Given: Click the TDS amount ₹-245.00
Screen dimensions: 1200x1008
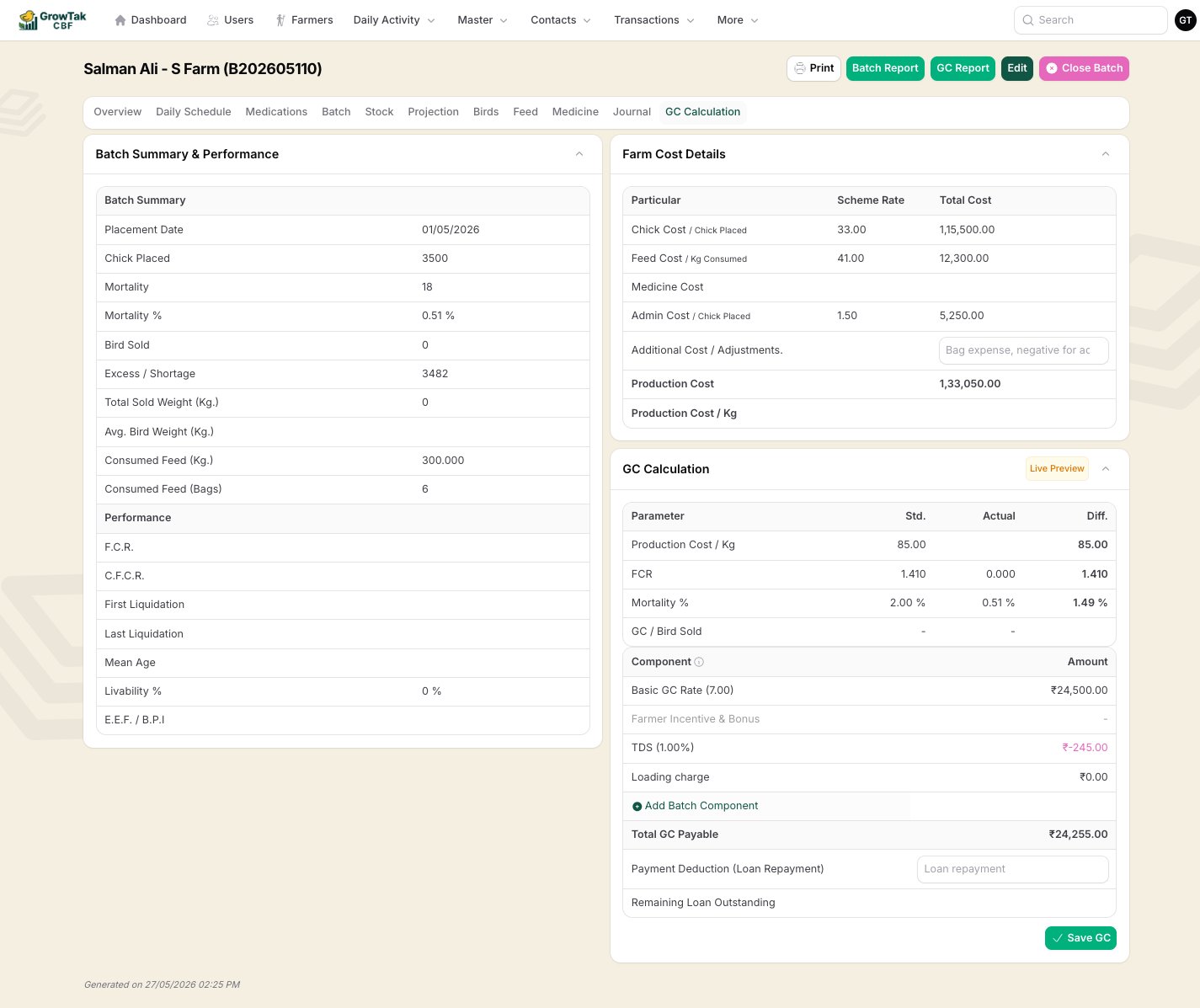Looking at the screenshot, I should pos(1085,748).
